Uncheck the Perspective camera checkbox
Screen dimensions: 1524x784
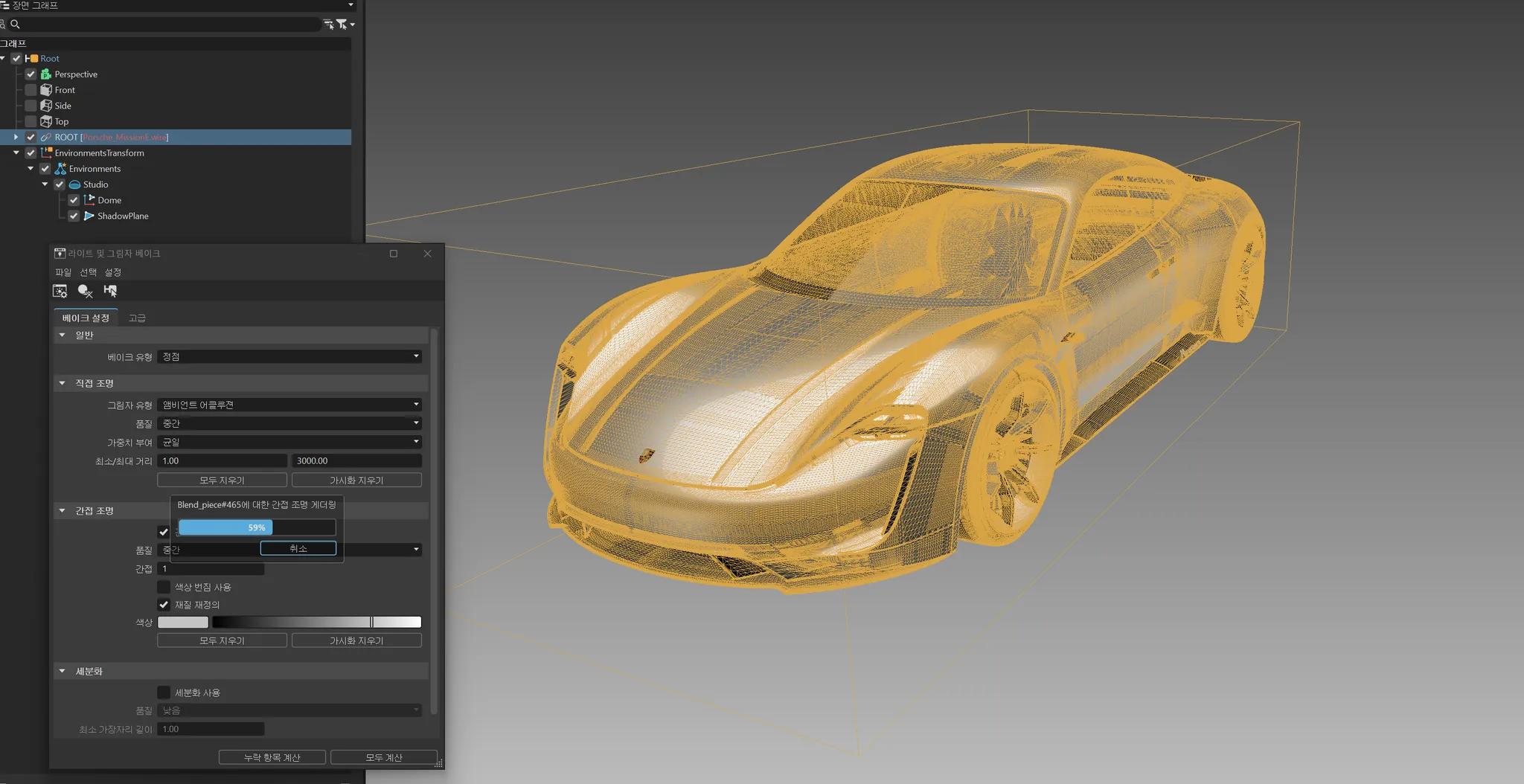tap(31, 74)
